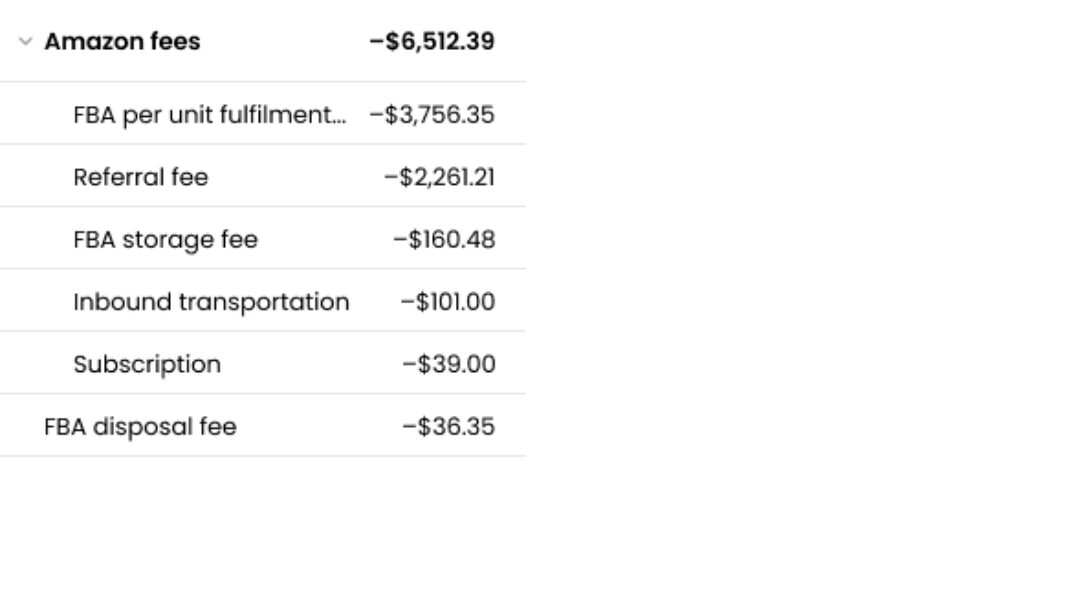Screen dimensions: 1080x608
Task: Select the −$160.48 storage fee amount
Action: [444, 240]
